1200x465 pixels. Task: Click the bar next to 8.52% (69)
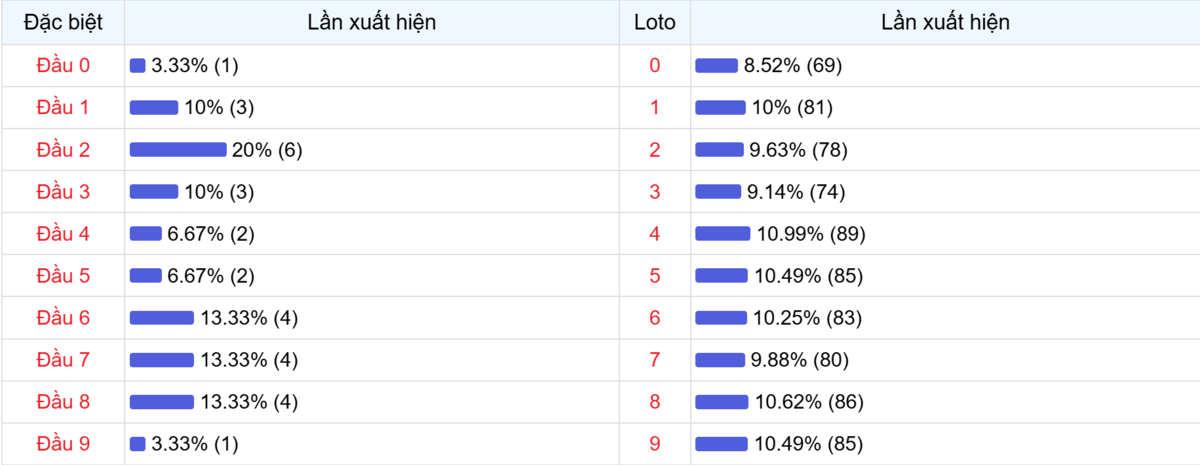[716, 66]
